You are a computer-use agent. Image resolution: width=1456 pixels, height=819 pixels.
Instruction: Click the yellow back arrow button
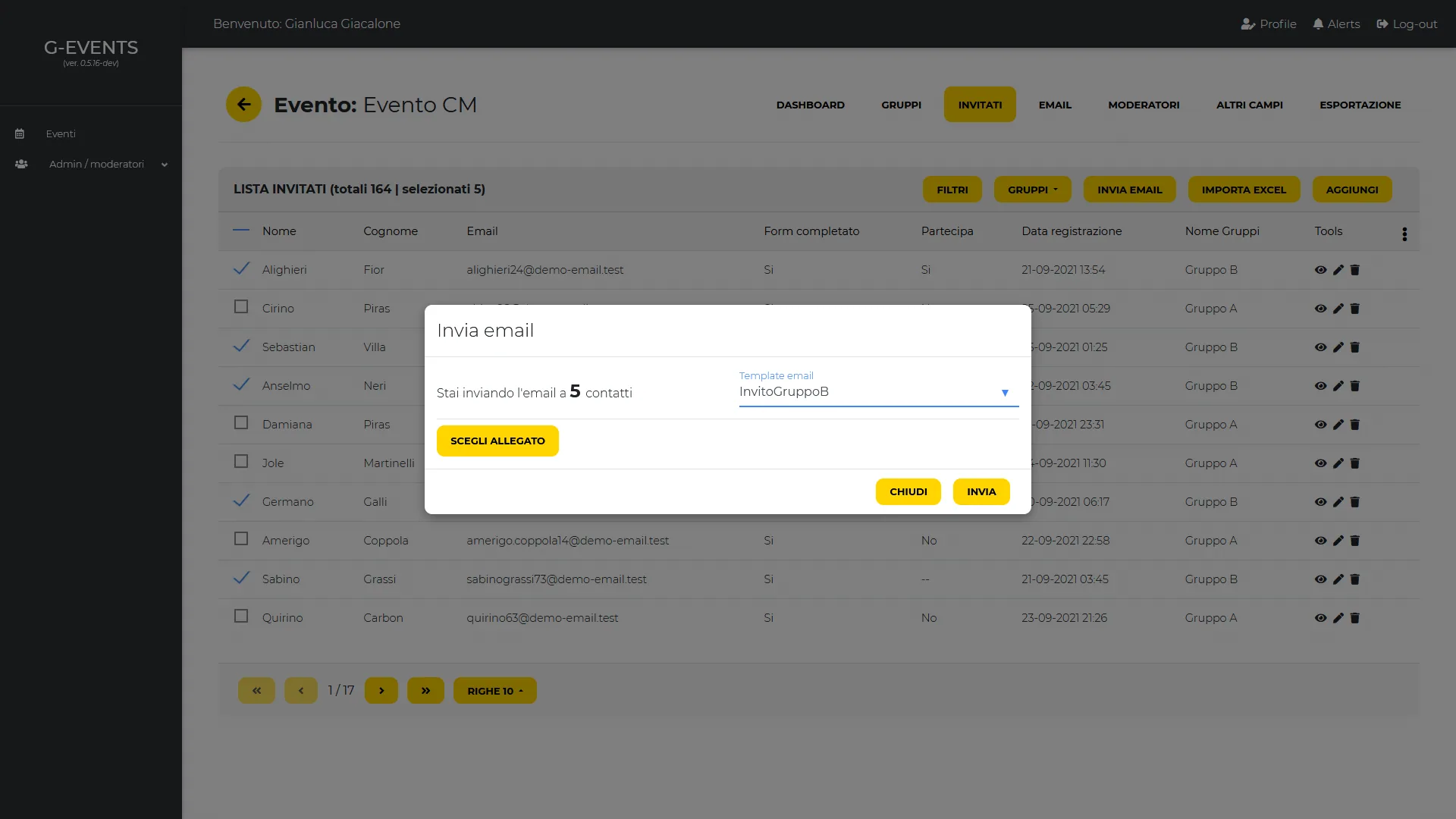coord(243,105)
